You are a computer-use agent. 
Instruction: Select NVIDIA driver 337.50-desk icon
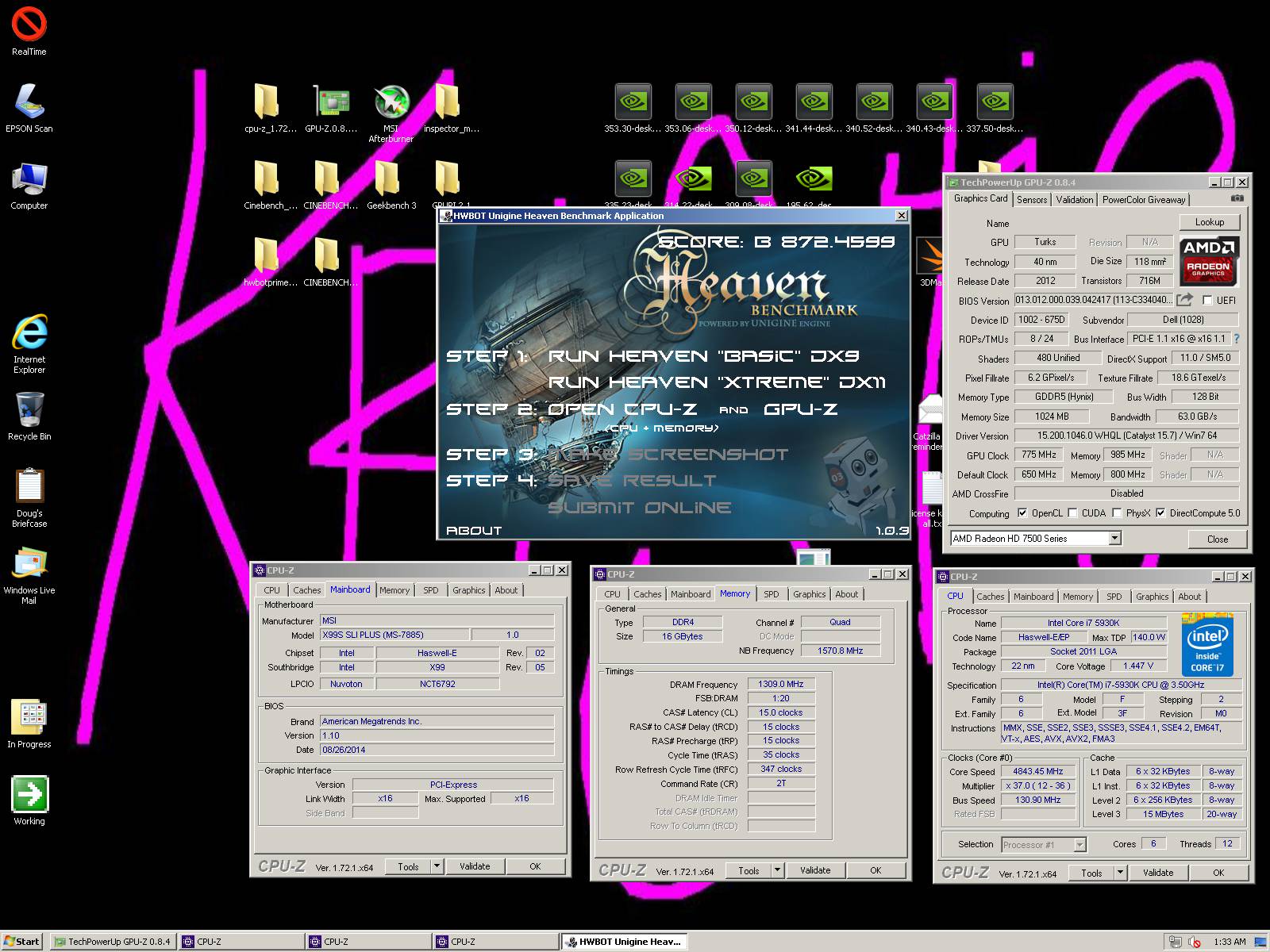(995, 108)
